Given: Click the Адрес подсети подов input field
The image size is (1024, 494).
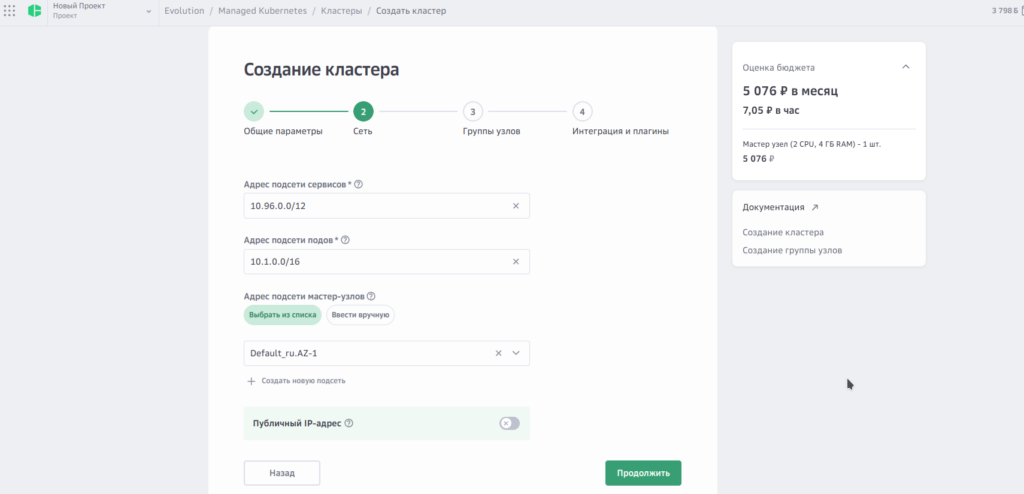Looking at the screenshot, I should coord(375,262).
